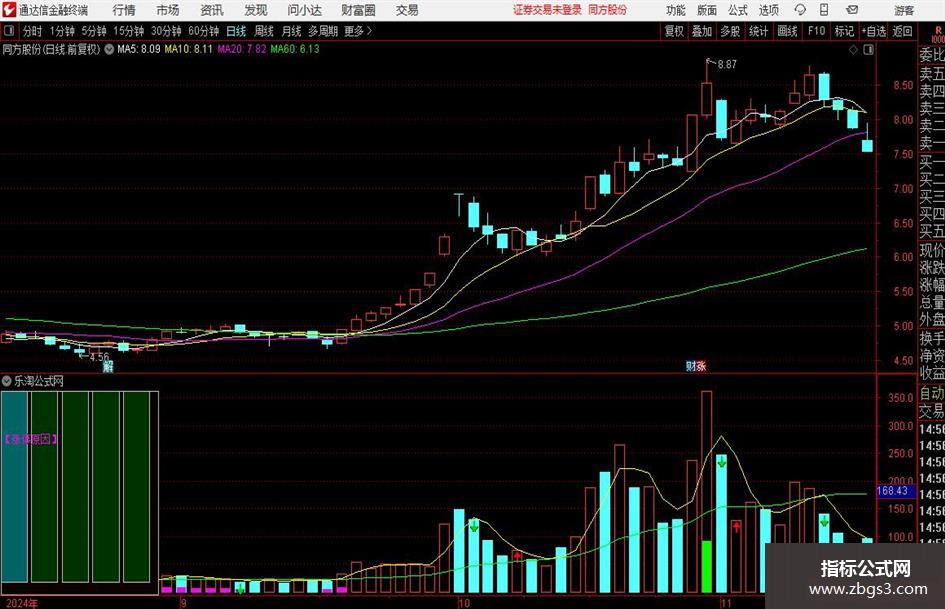Open the 市场 menu
This screenshot has width=945, height=609.
[168, 10]
